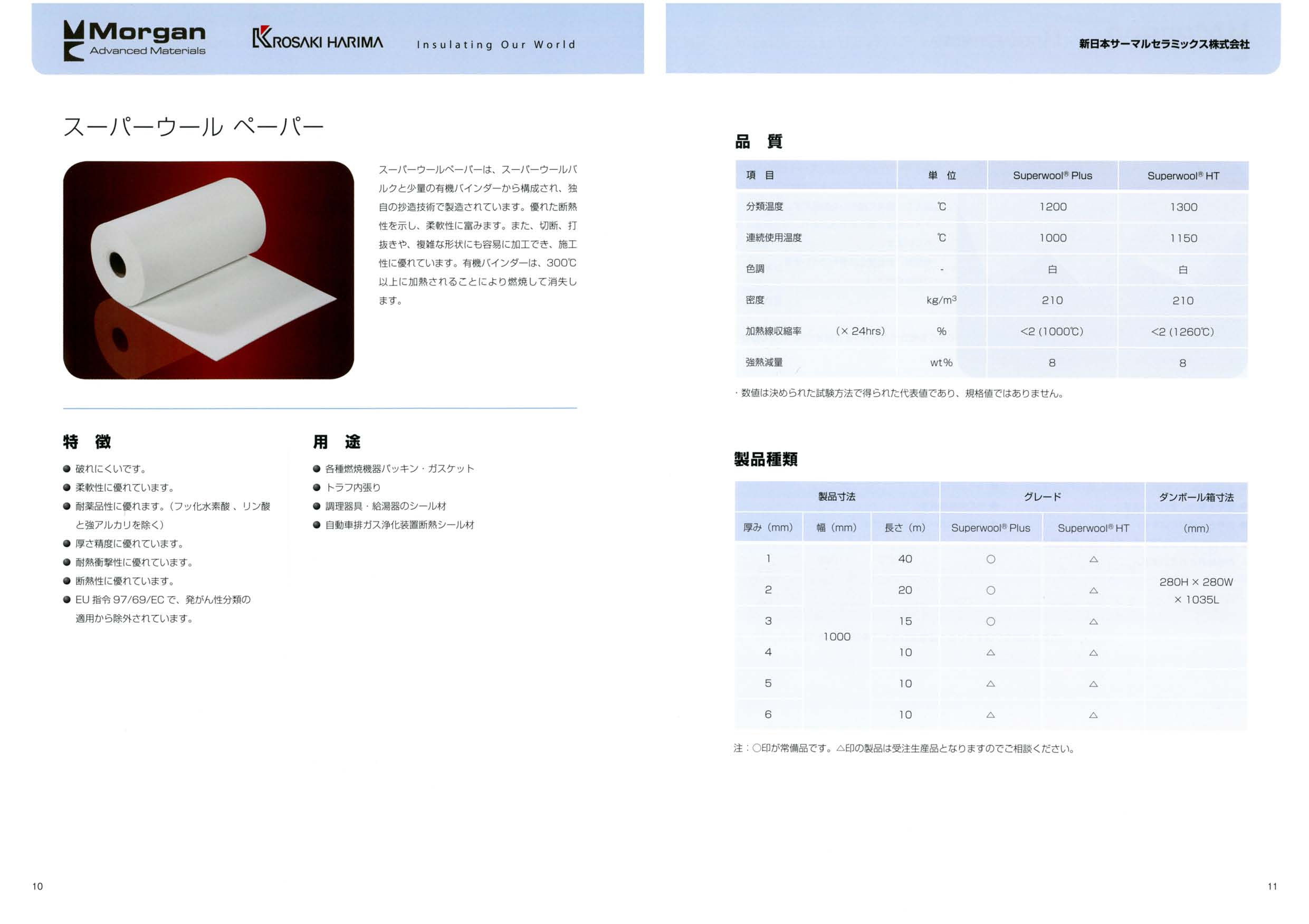1309x924 pixels.
Task: Click the 品質 heading
Action: click(759, 141)
